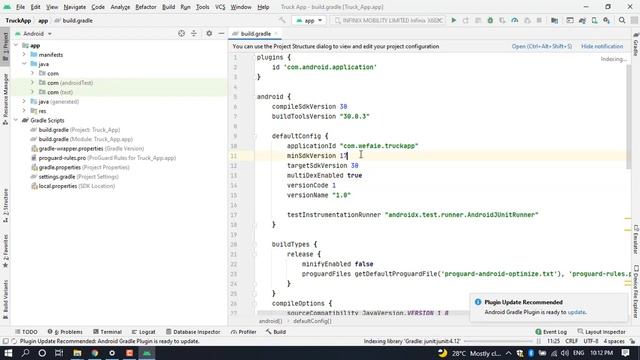Click taskbar search magnifier
The height and width of the screenshot is (360, 640).
[x=25, y=353]
